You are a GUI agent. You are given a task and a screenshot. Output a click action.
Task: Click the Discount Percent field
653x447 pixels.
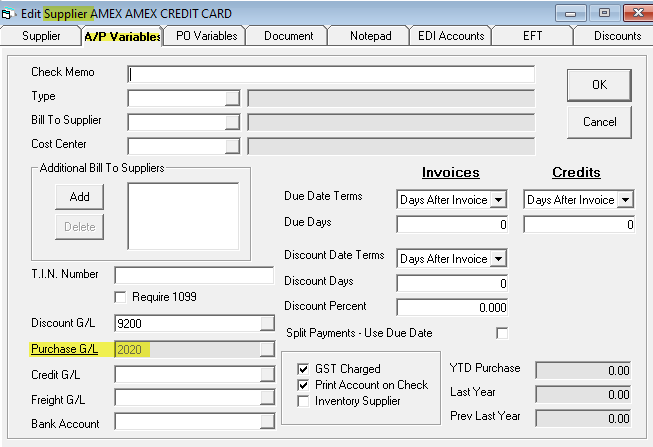tap(452, 307)
